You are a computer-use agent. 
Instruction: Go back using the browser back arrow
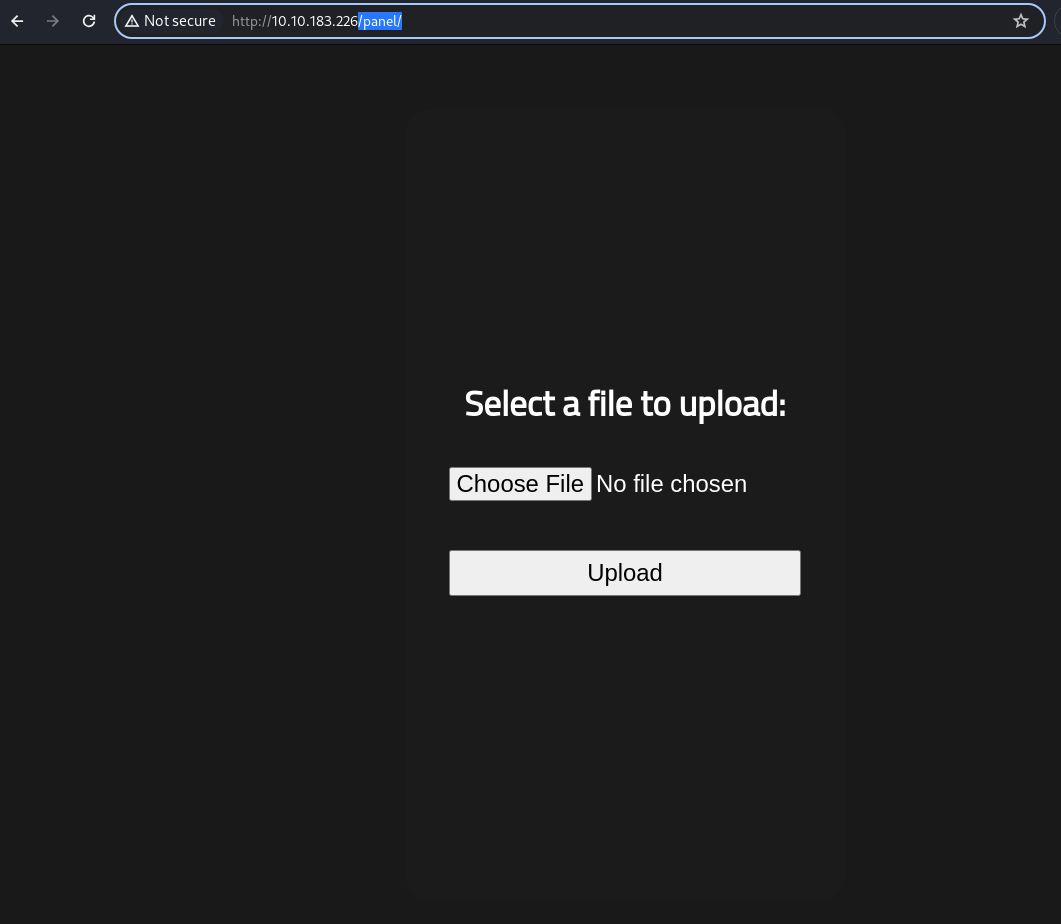[18, 21]
